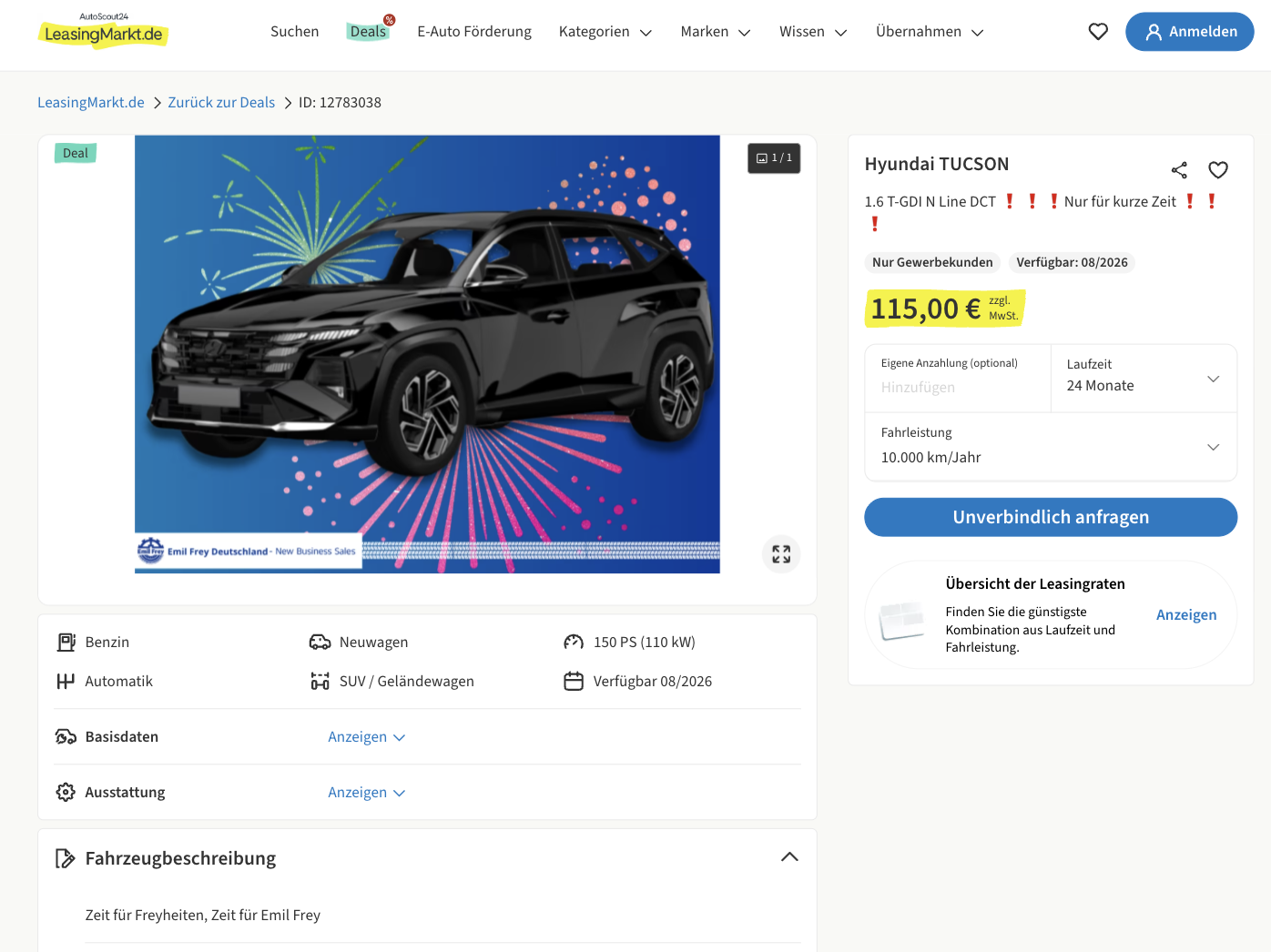Click the share icon next to Hyundai TUCSON
The height and width of the screenshot is (952, 1271).
point(1179,170)
